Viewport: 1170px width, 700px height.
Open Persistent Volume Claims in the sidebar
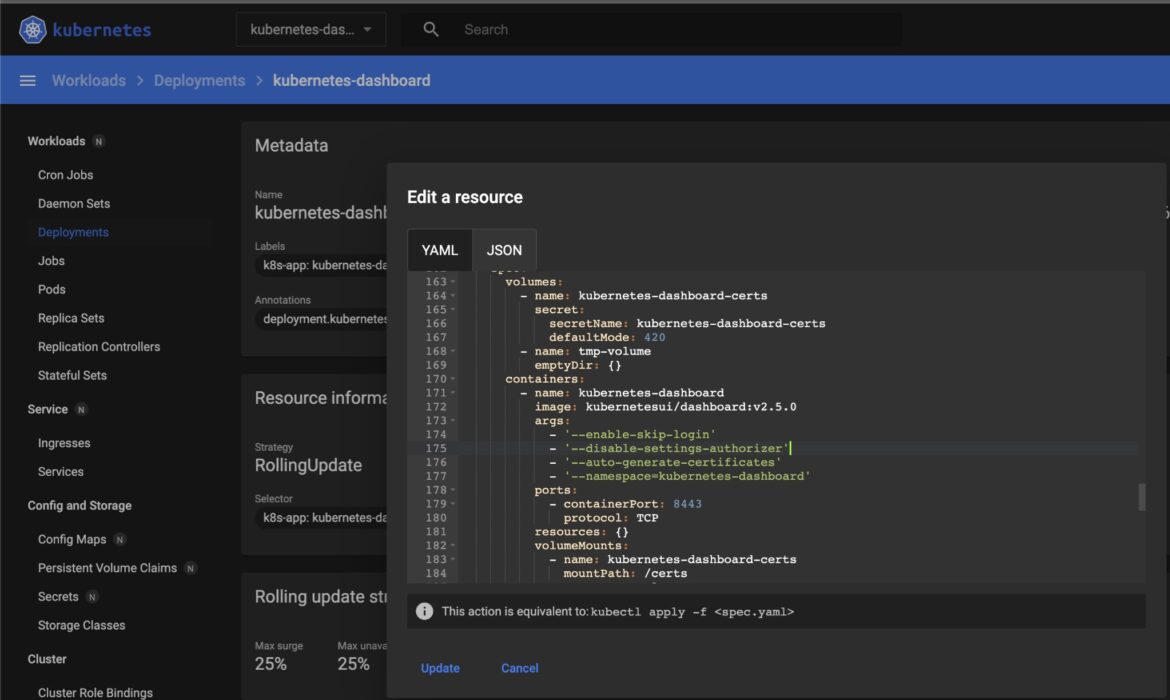pos(107,568)
